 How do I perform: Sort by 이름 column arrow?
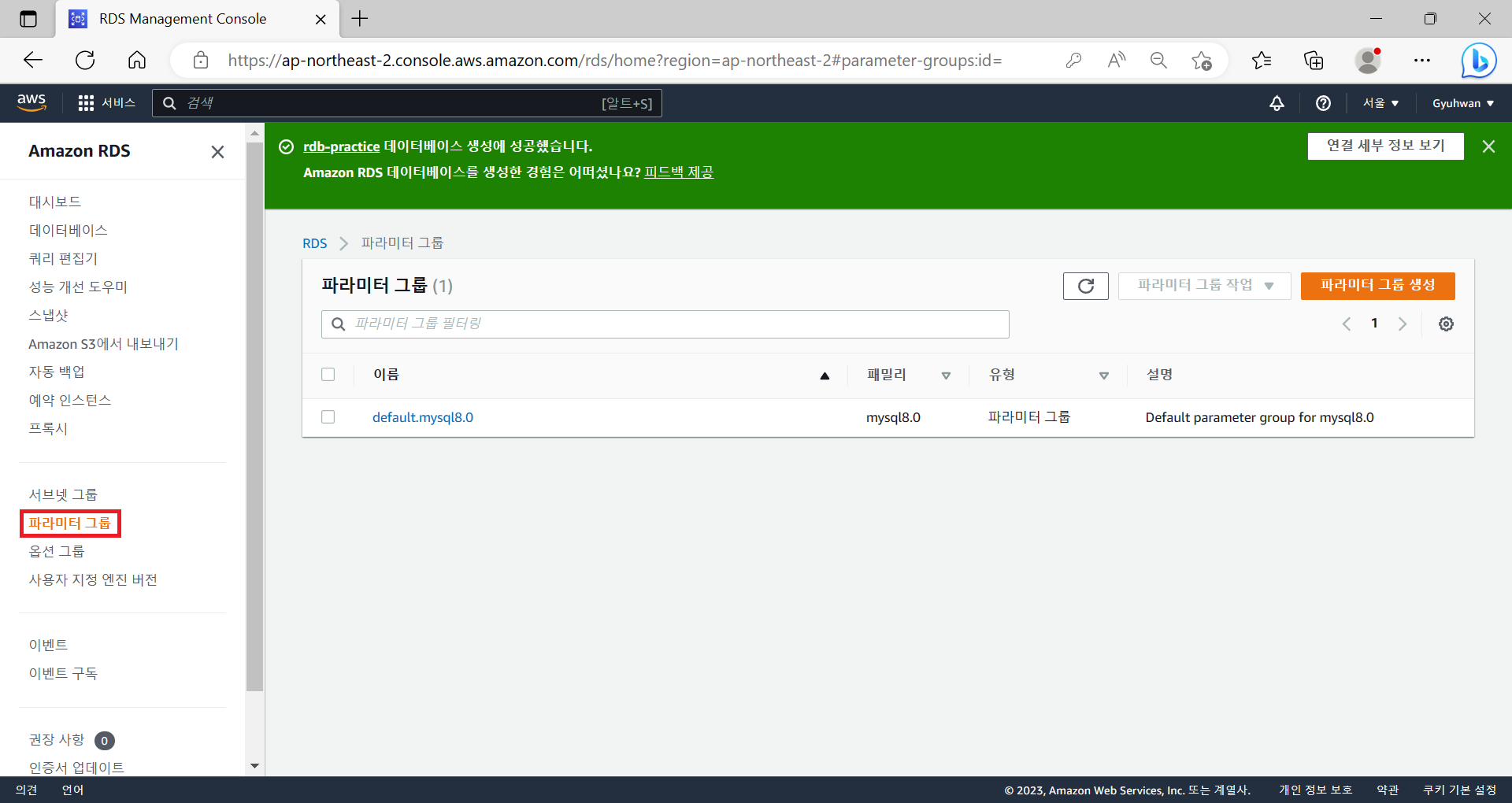(x=825, y=376)
